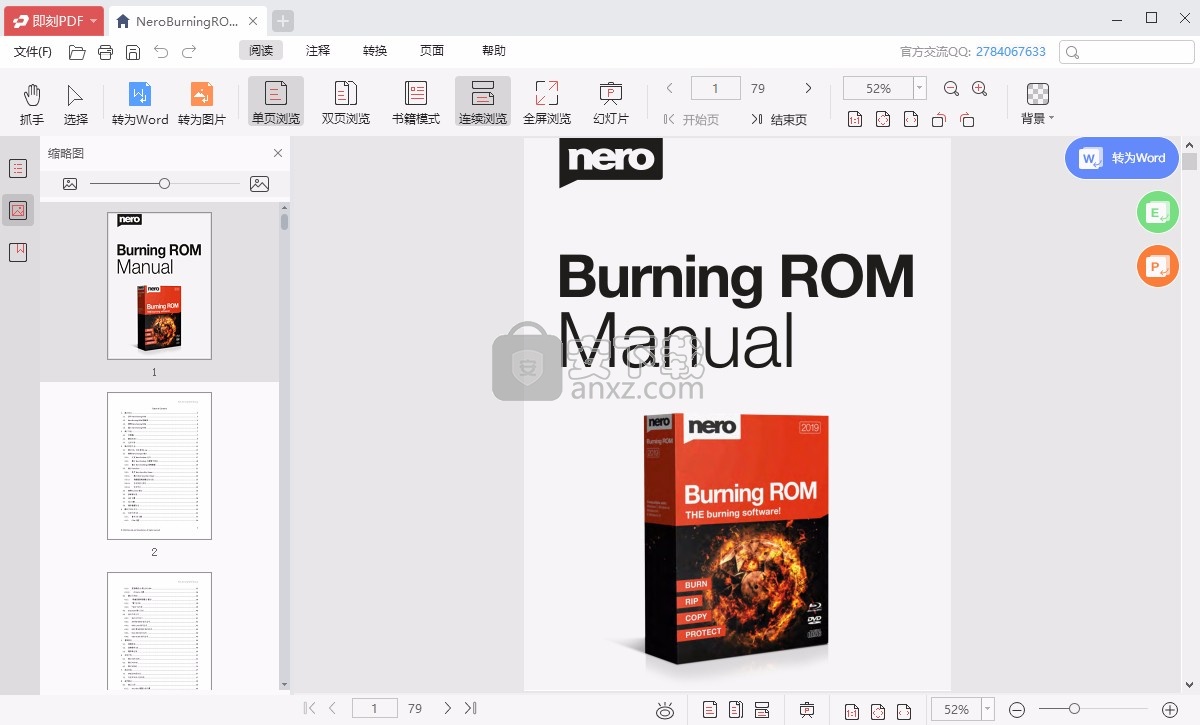Switch to two-page layout in status bar
Viewport: 1200px width, 725px height.
736,710
